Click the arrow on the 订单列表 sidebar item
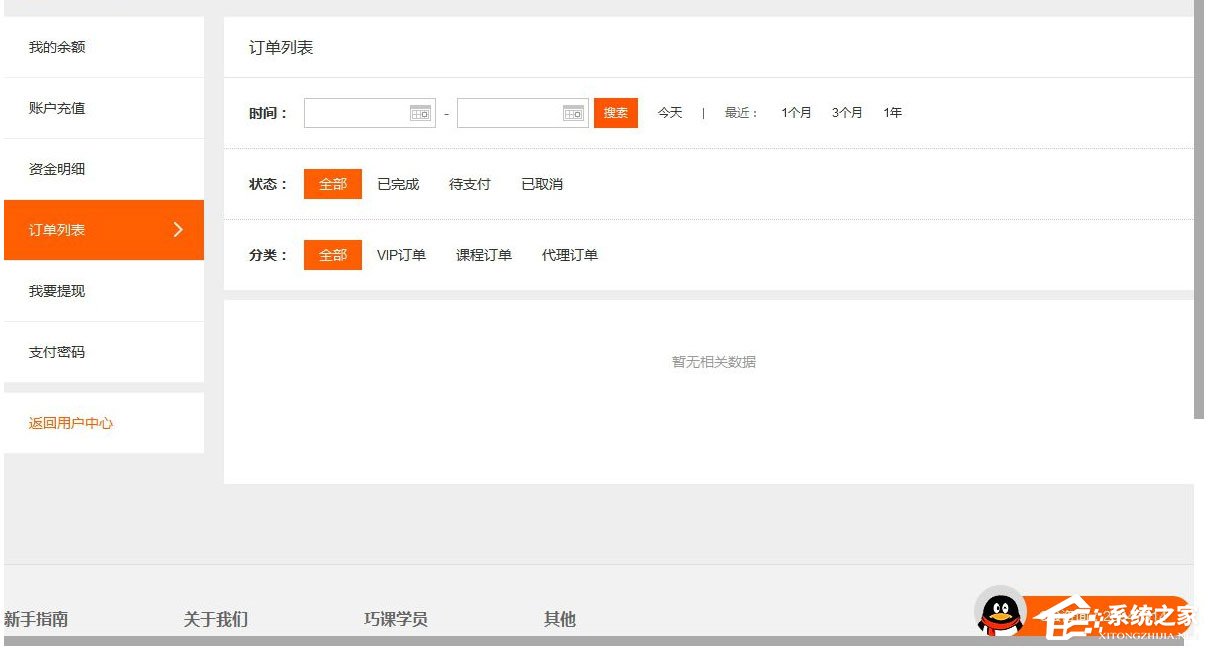Screen dimensions: 1208x649 tap(180, 230)
